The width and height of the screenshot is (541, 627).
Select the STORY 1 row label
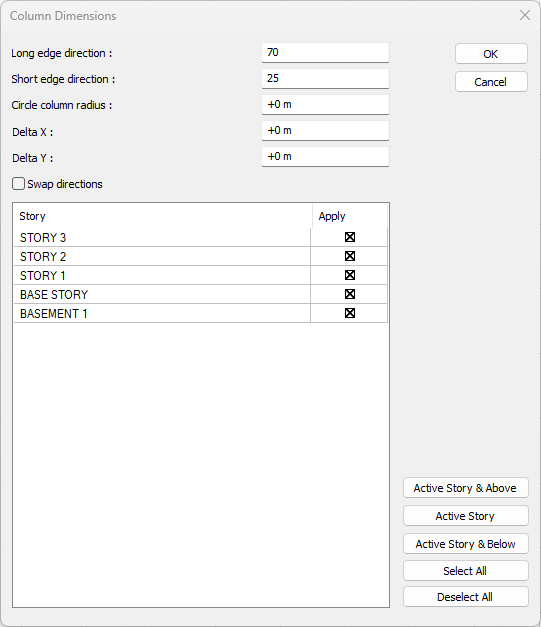click(42, 276)
